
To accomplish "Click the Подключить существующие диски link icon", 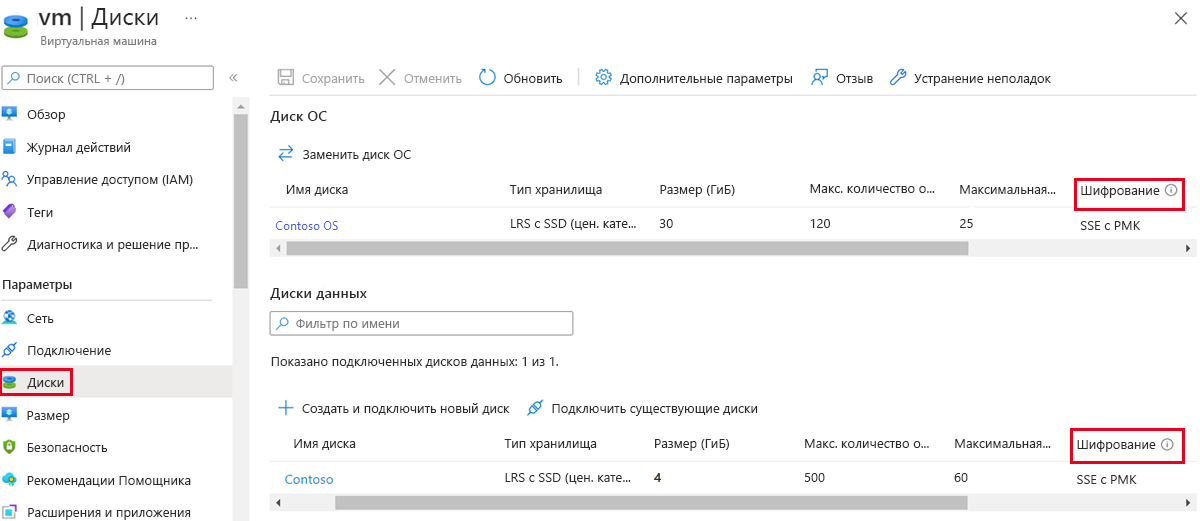I will [535, 408].
